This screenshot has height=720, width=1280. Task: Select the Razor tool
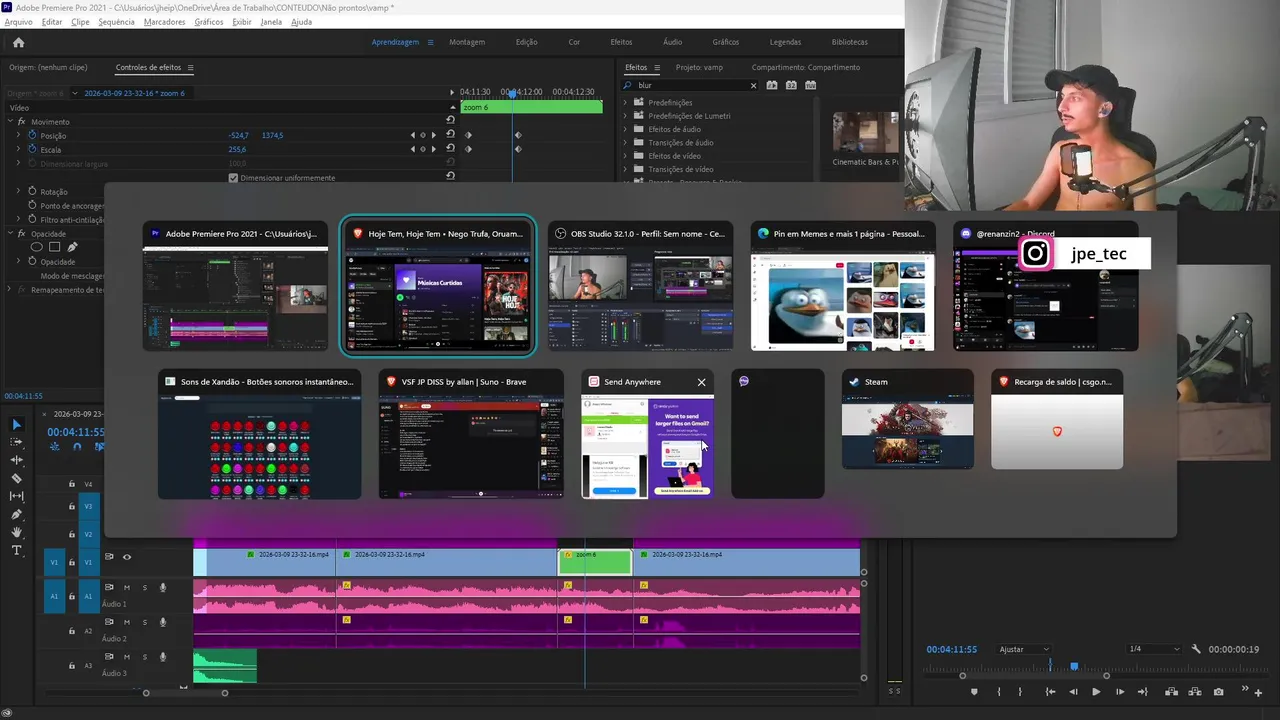pos(16,478)
